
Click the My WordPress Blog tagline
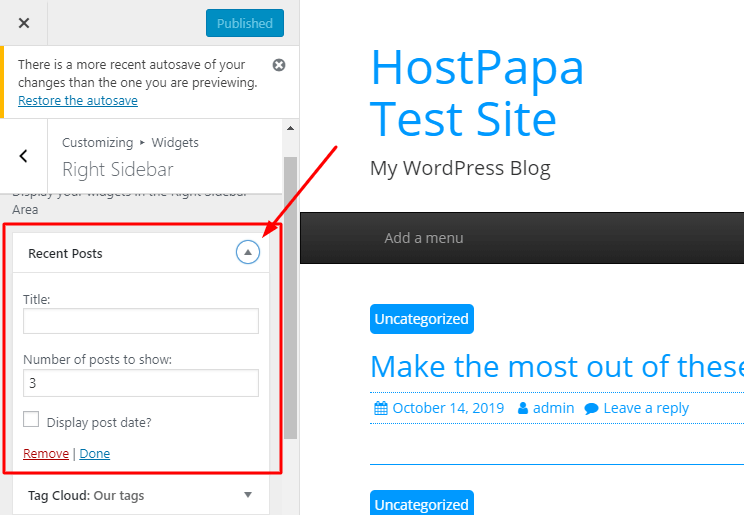point(460,169)
